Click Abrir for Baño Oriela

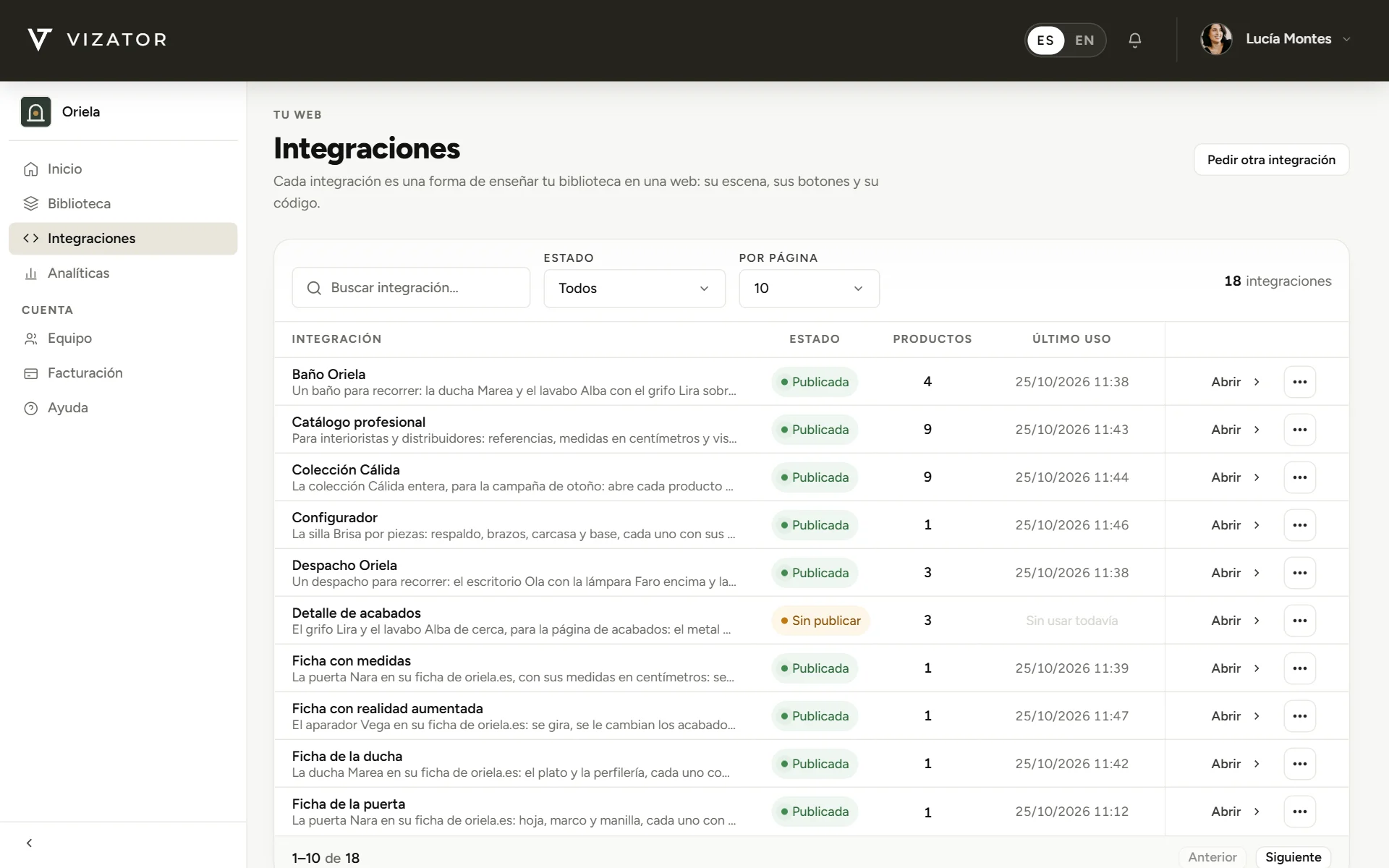click(1236, 382)
